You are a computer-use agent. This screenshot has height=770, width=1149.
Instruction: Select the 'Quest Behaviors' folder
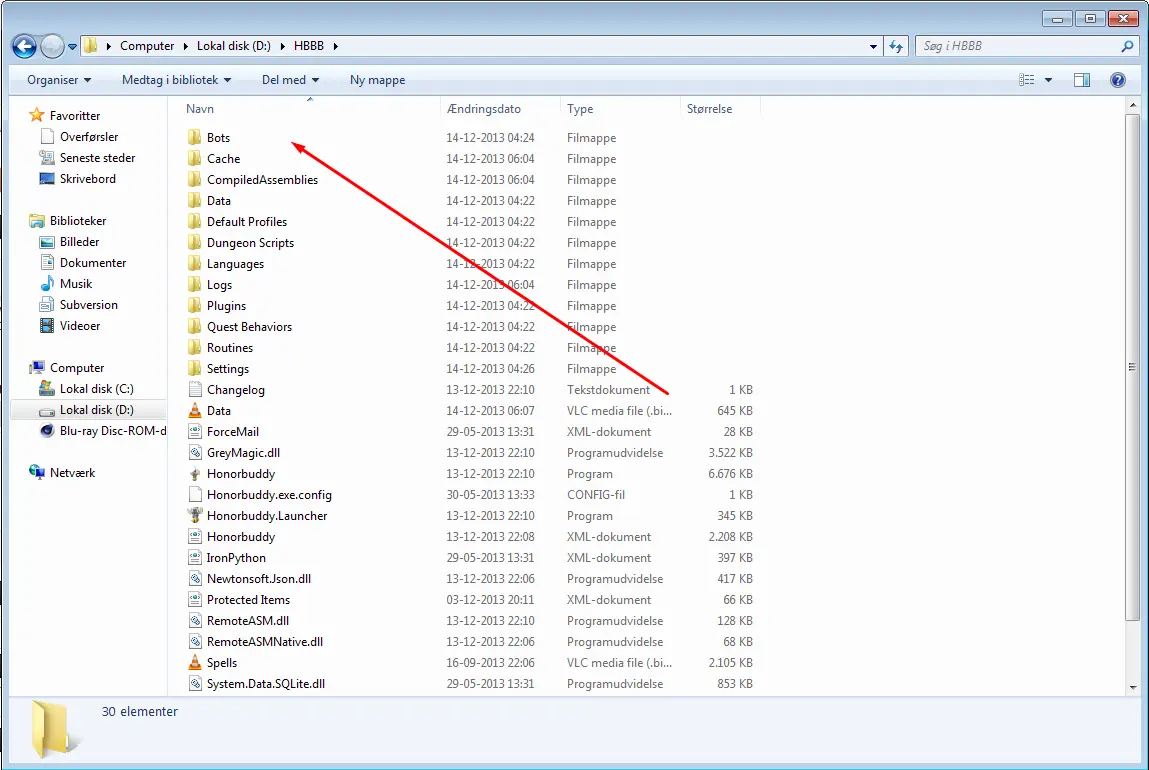click(x=249, y=327)
